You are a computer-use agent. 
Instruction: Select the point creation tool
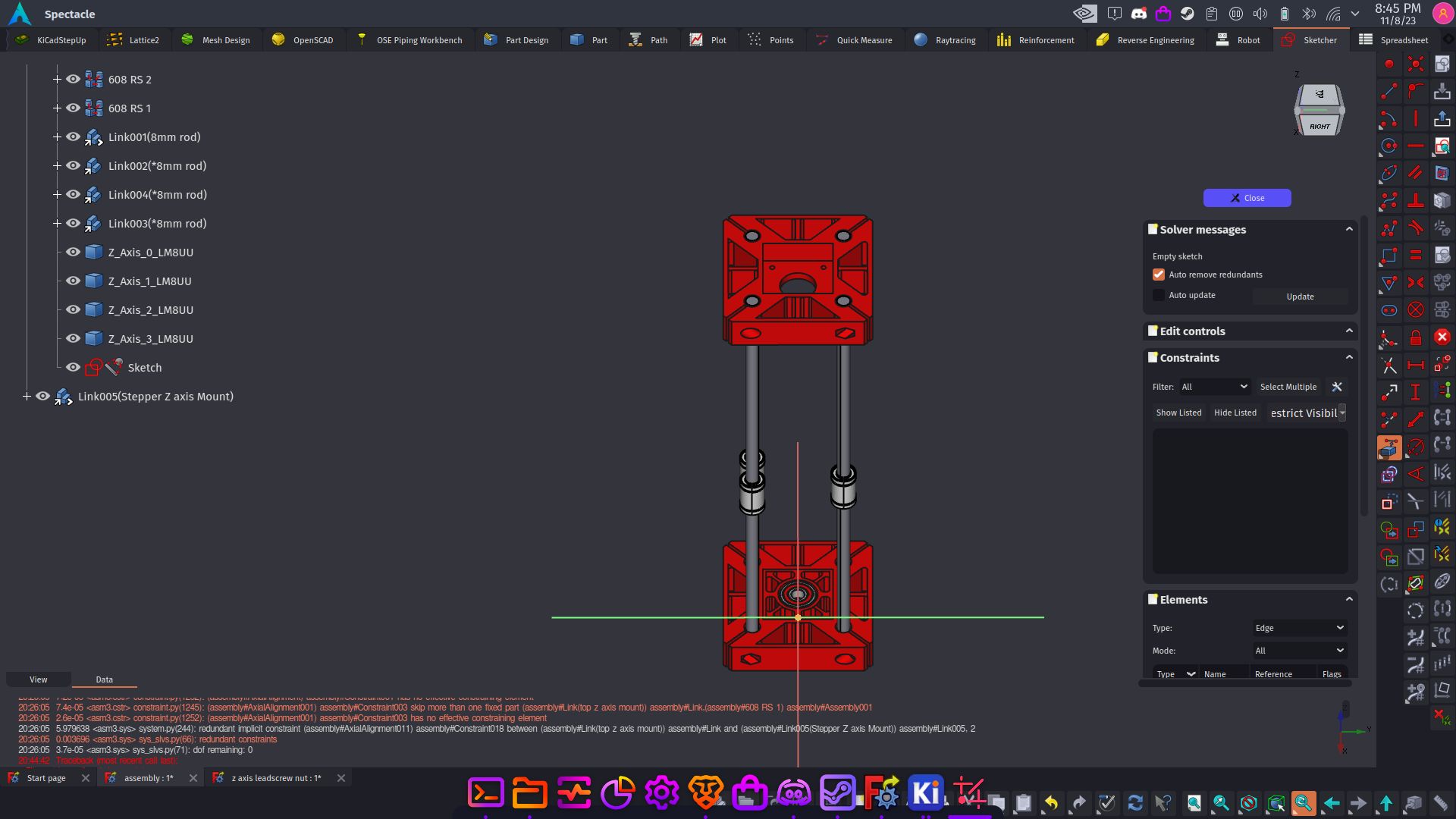(1389, 64)
